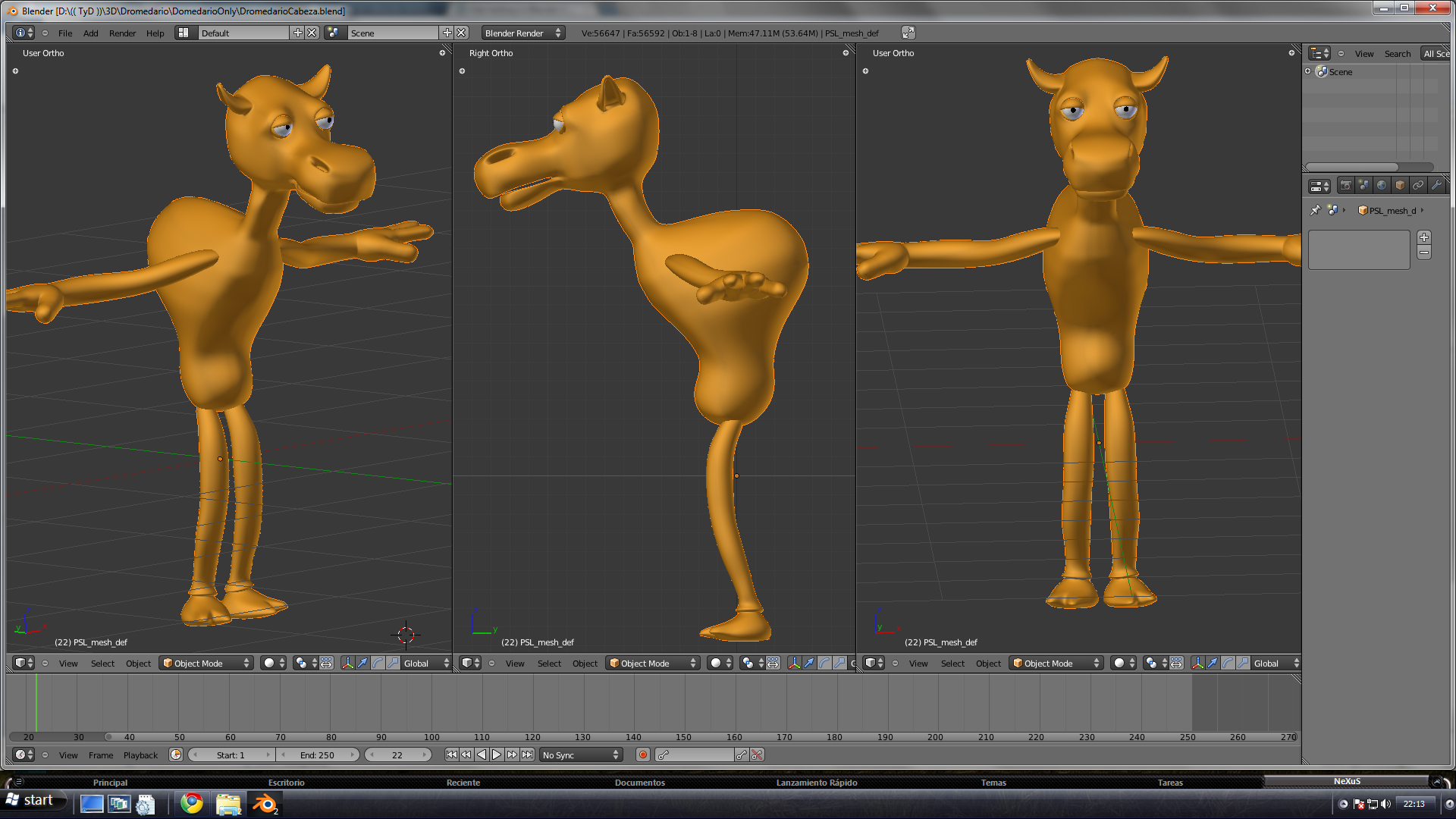Open the Render properties camera tab

(1345, 186)
